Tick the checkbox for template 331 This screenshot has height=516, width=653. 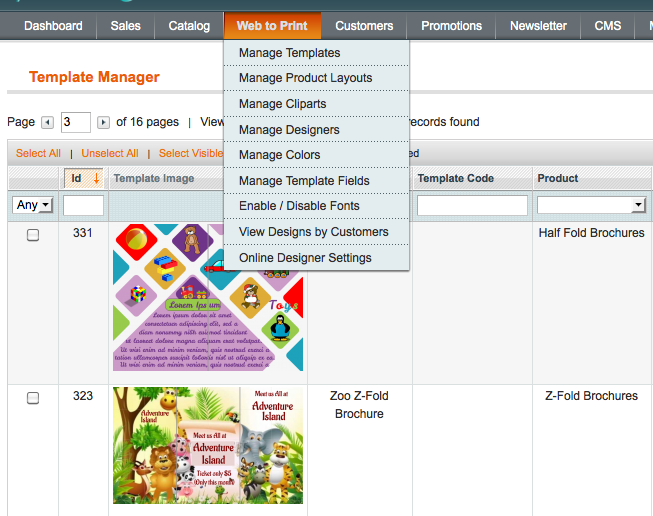coord(33,235)
